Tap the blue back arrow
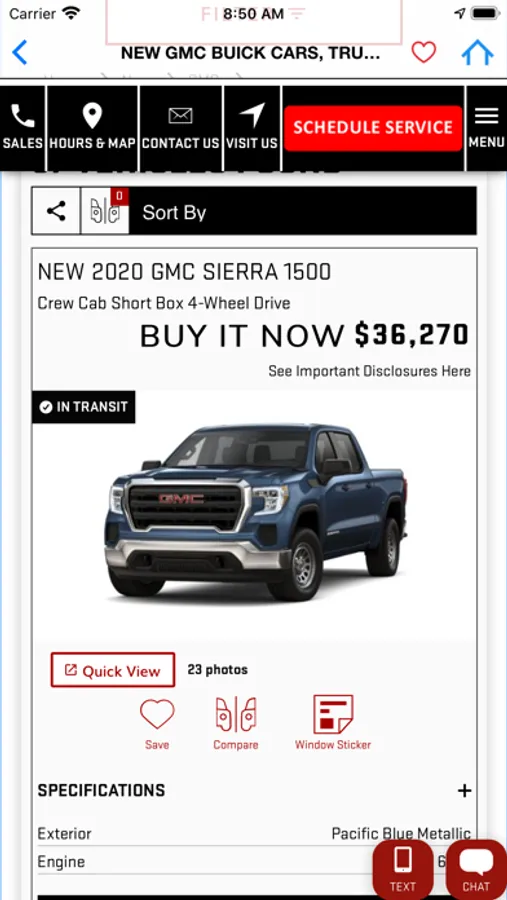Viewport: 507px width, 900px height. coord(19,53)
